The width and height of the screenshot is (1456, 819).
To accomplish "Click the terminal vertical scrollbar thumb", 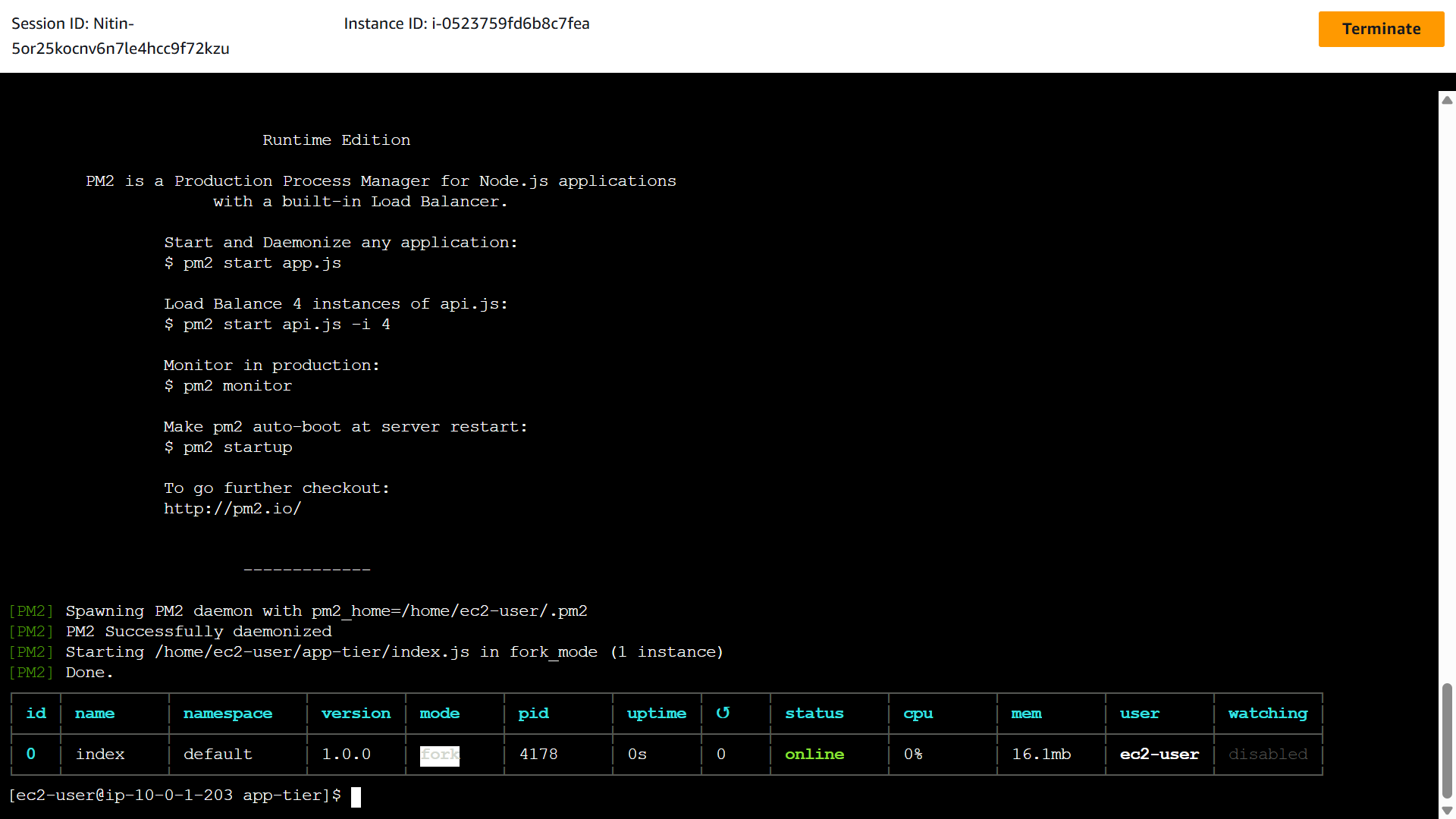I will (x=1447, y=740).
